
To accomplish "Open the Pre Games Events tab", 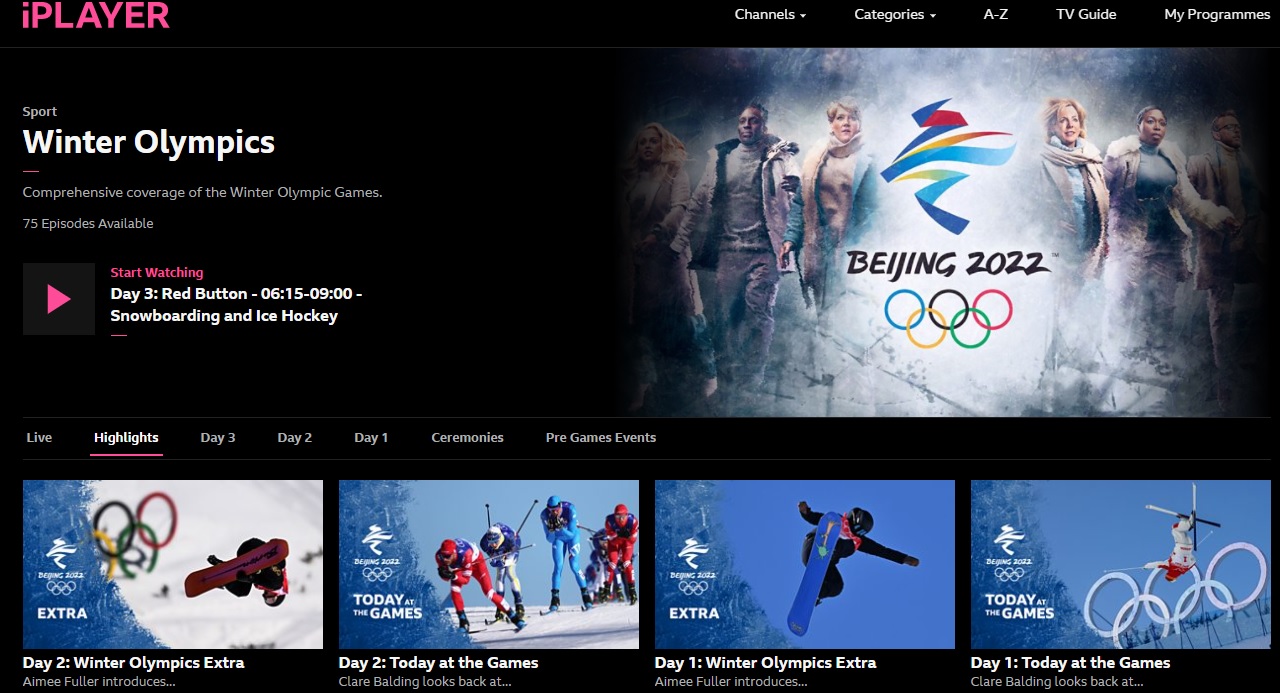I will coord(601,437).
